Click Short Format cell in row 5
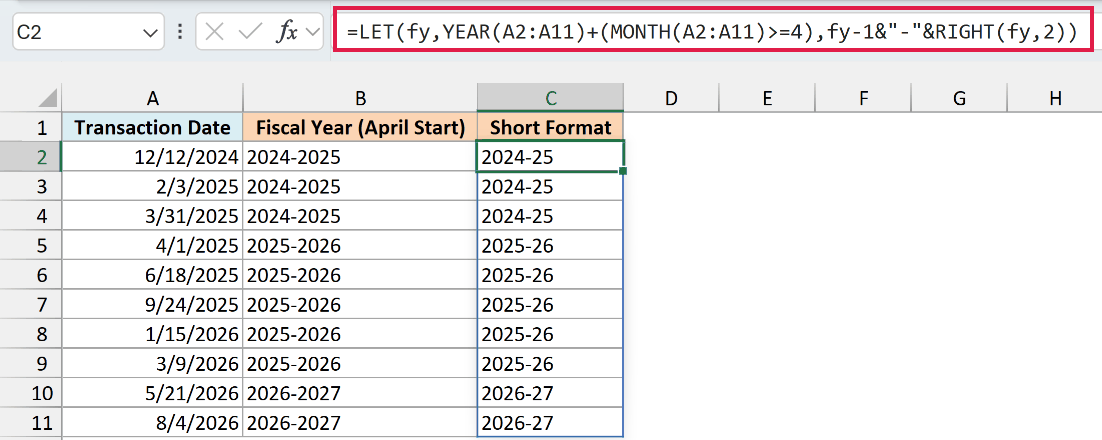 [x=550, y=245]
